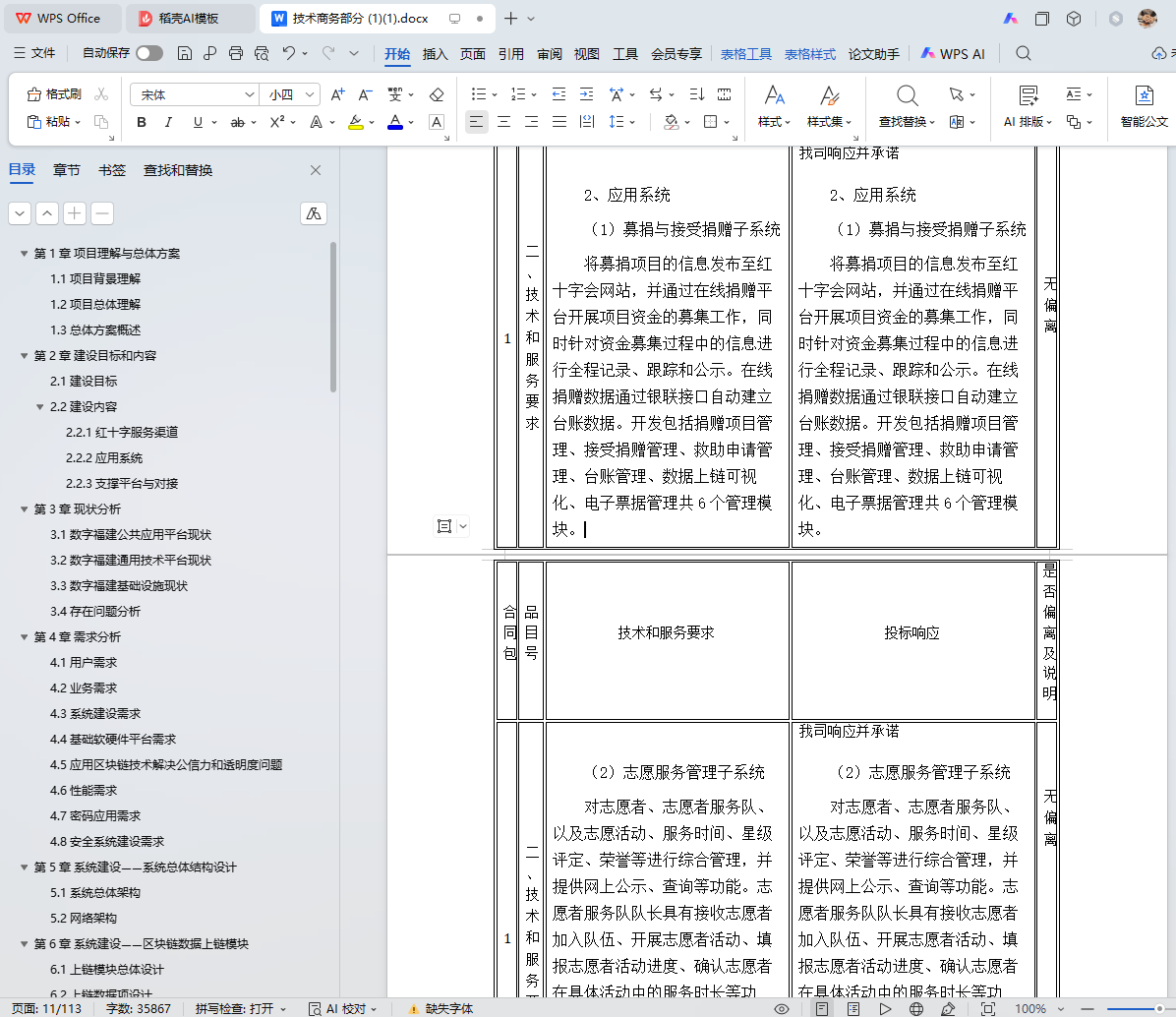Screen dimensions: 1176x1017
Task: Decrease font size with A- icon
Action: click(365, 94)
